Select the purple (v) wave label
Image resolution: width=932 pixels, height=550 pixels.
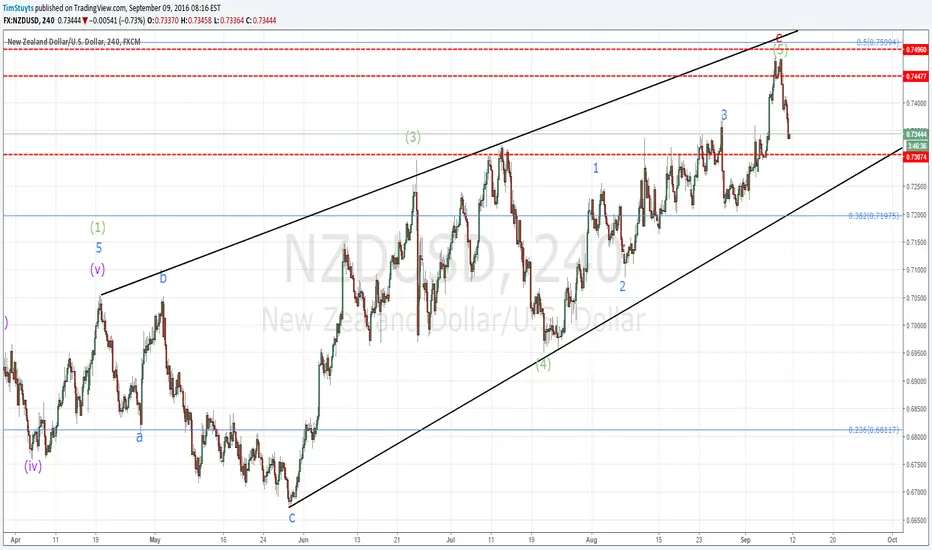97,269
